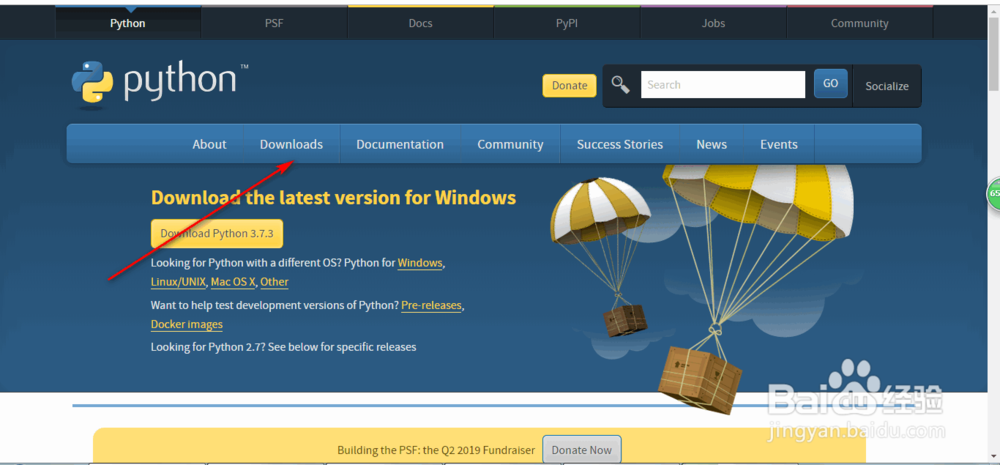Click the GO search button
Image resolution: width=1000 pixels, height=465 pixels.
(x=830, y=84)
